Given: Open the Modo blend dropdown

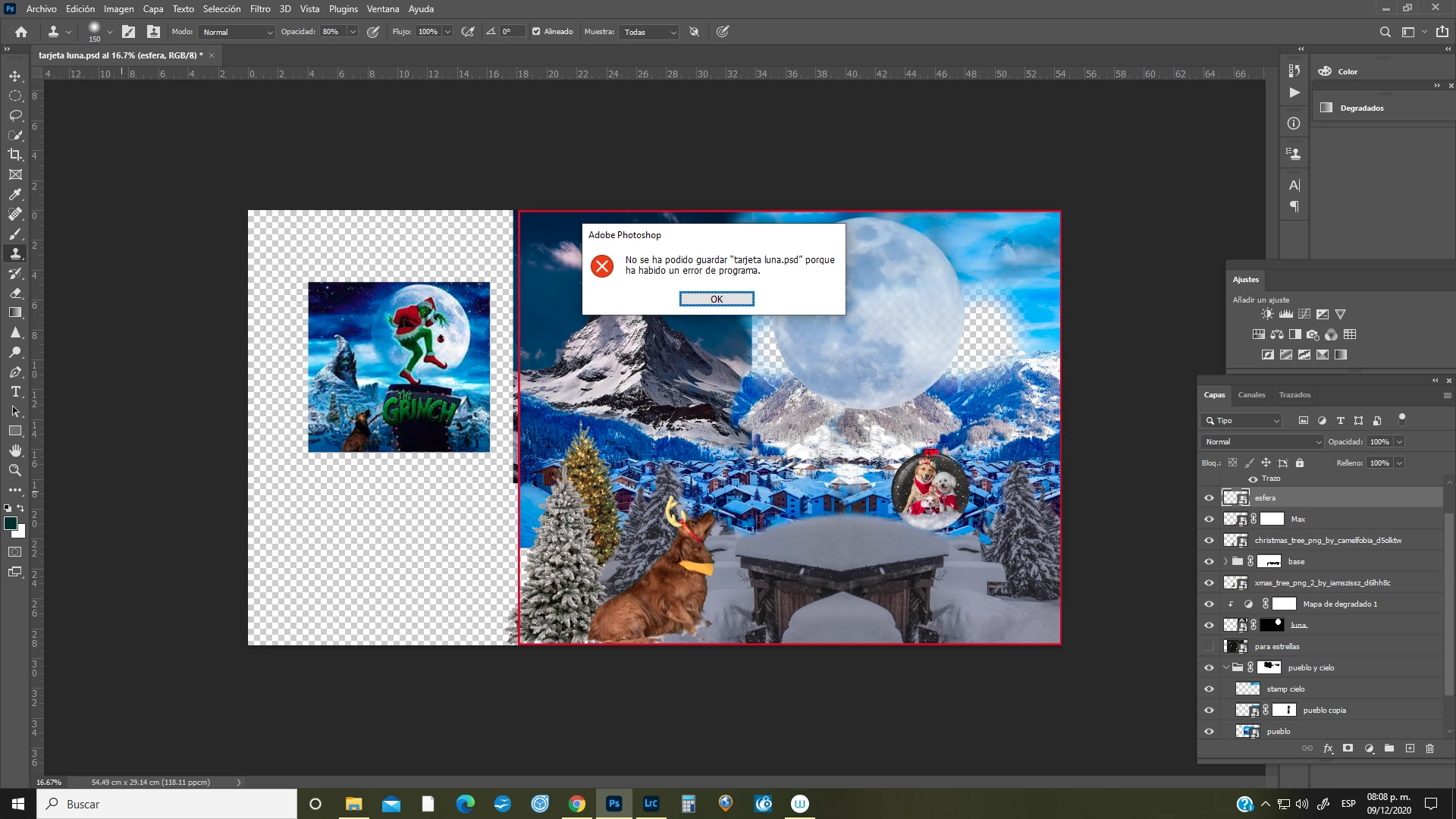Looking at the screenshot, I should pyautogui.click(x=237, y=32).
